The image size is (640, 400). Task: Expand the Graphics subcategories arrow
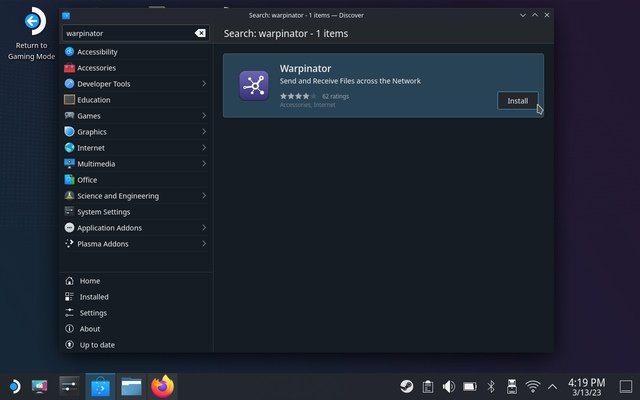pyautogui.click(x=204, y=131)
